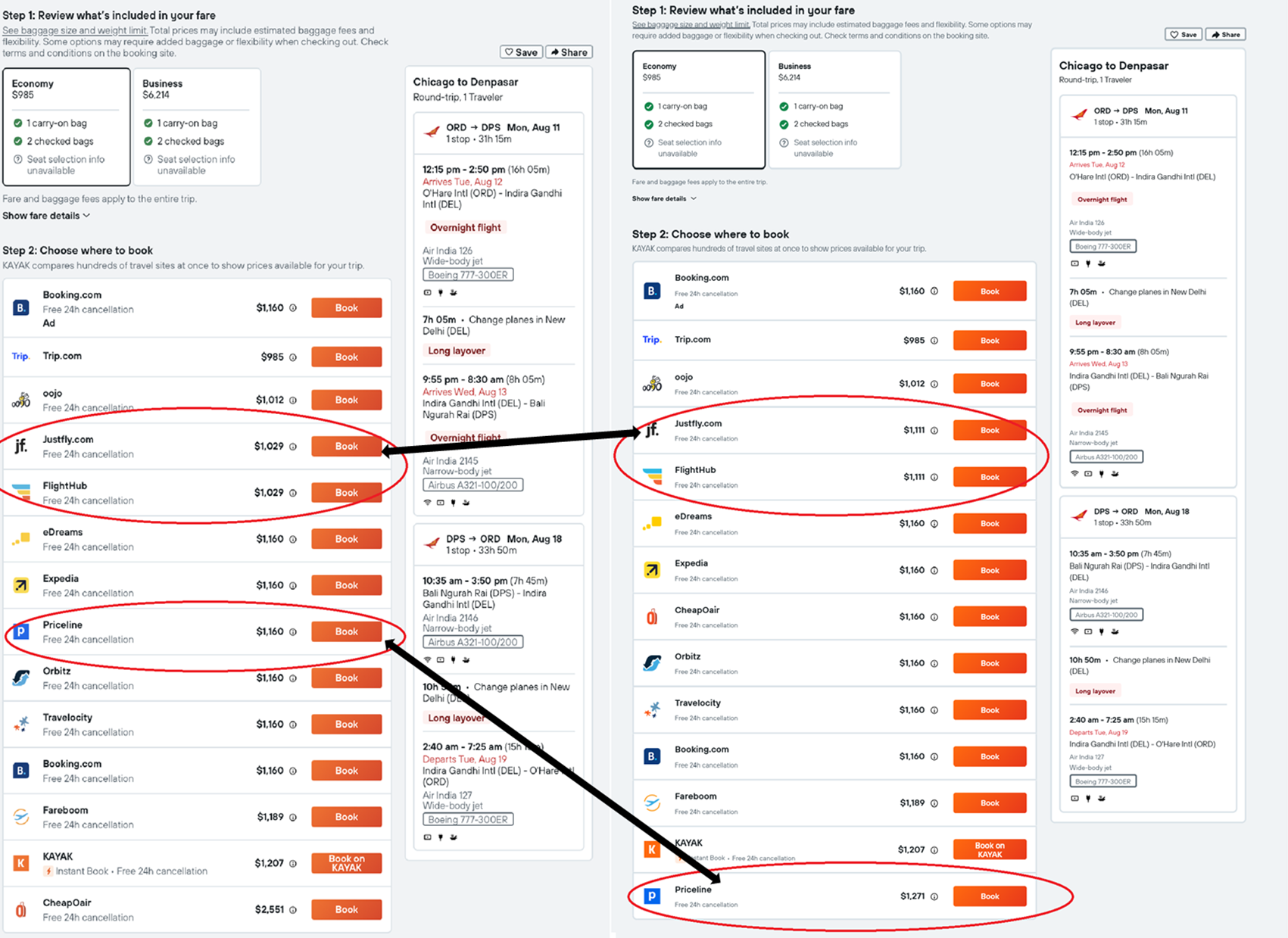Click Seat selection info icon in left Economy card
Viewport: 1288px width, 938px height.
click(x=18, y=160)
